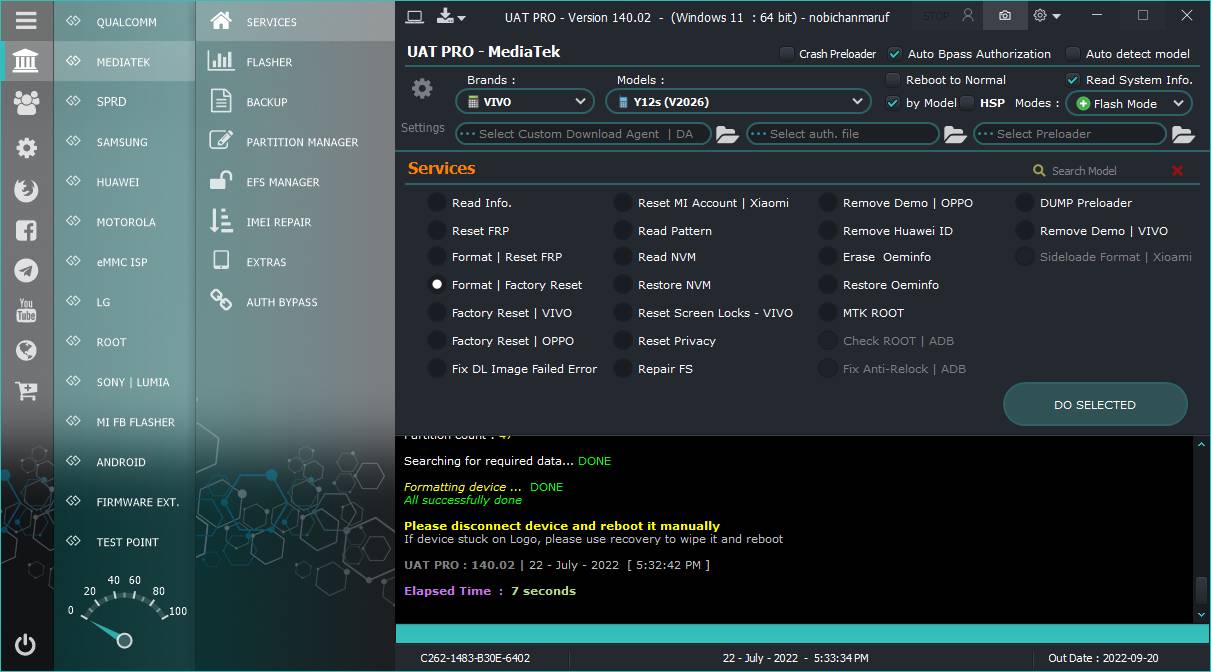The width and height of the screenshot is (1211, 672).
Task: Enable the HSP checkbox
Action: pos(967,102)
